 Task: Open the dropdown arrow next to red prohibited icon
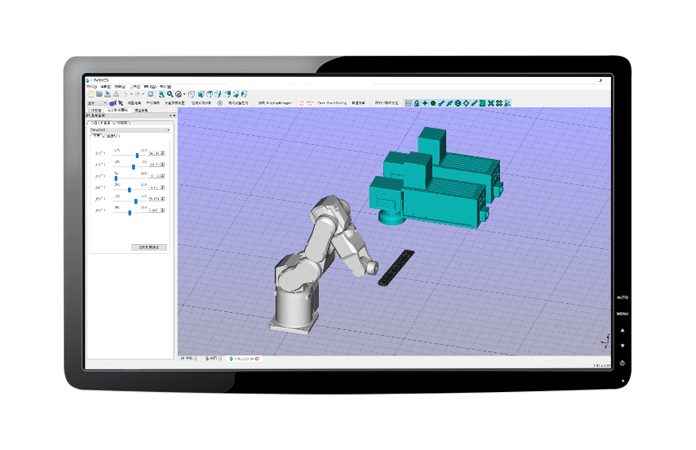point(184,94)
